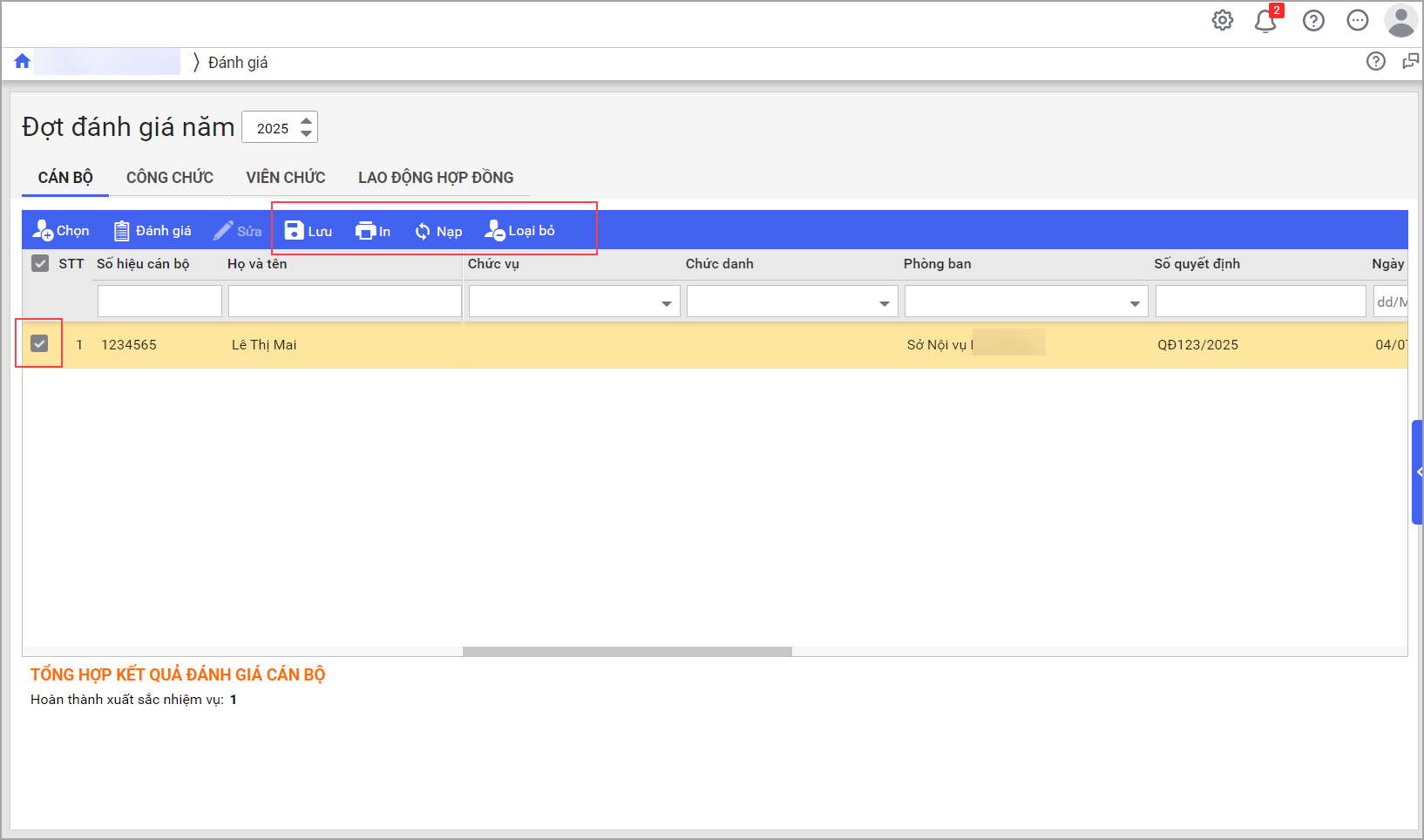Switch to the CÔNG CHỨC tab
Viewport: 1424px width, 840px height.
[x=170, y=178]
